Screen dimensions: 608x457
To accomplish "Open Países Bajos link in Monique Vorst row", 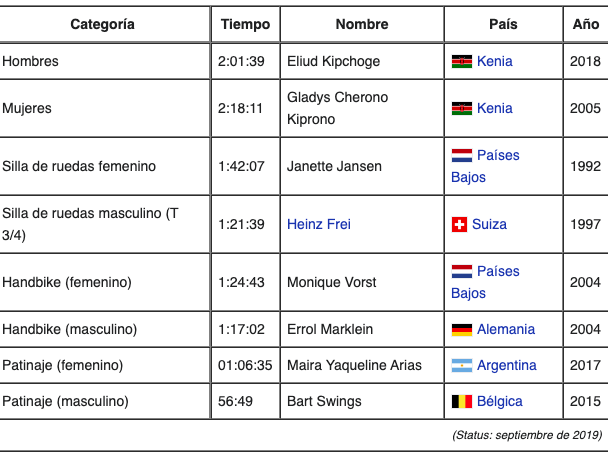I will 498,271.
